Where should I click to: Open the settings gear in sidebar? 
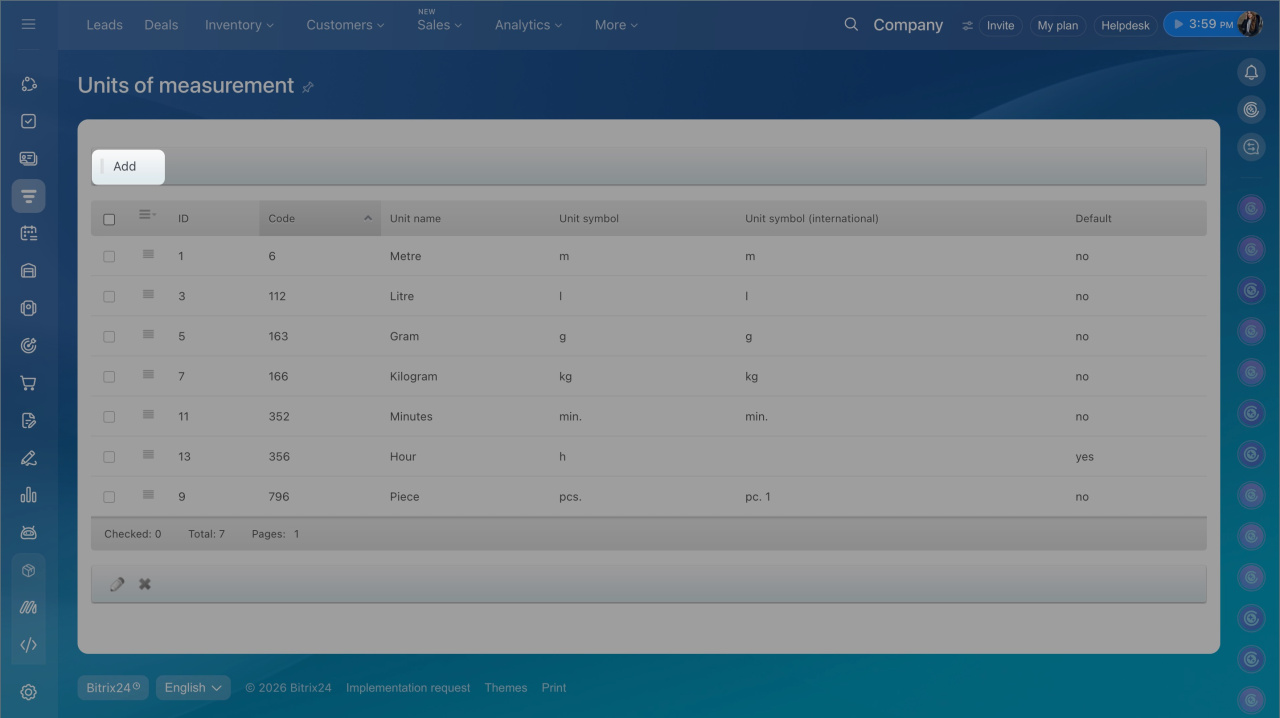28,692
